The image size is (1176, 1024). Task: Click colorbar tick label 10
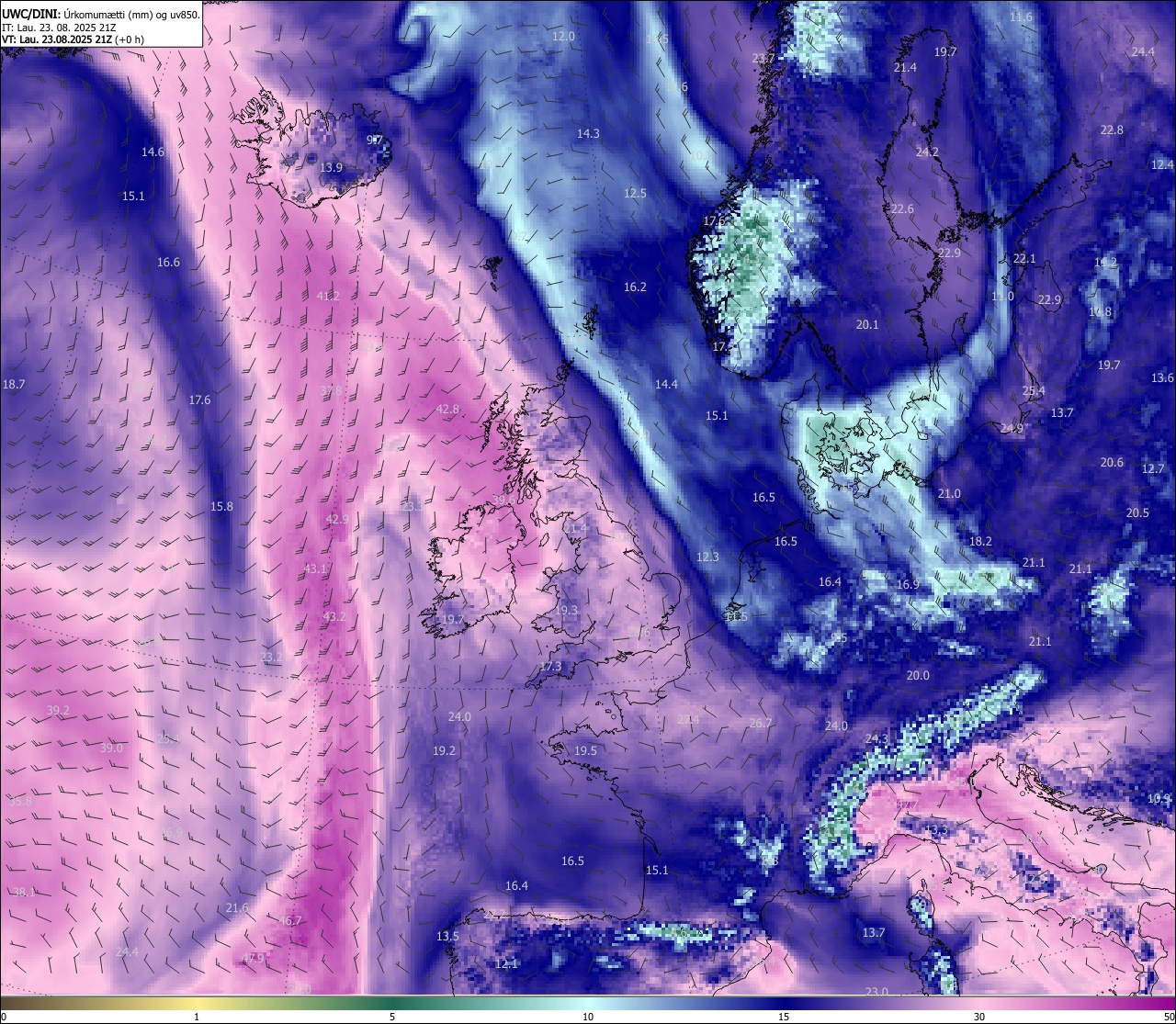(588, 1017)
